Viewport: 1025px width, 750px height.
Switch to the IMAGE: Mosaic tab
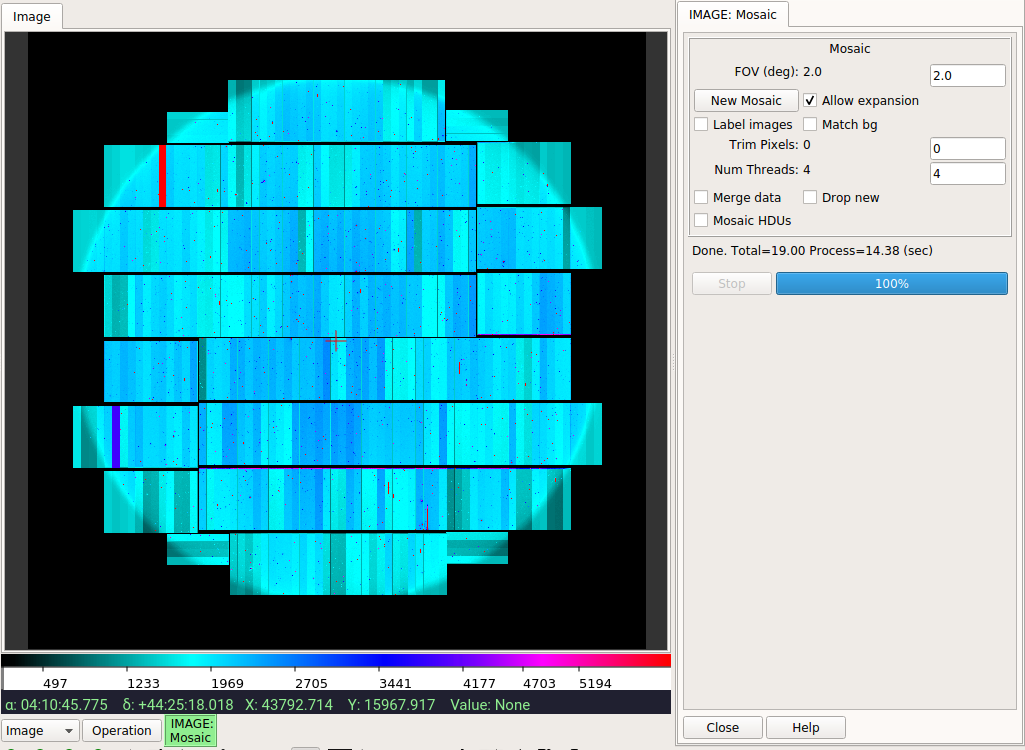tap(732, 14)
